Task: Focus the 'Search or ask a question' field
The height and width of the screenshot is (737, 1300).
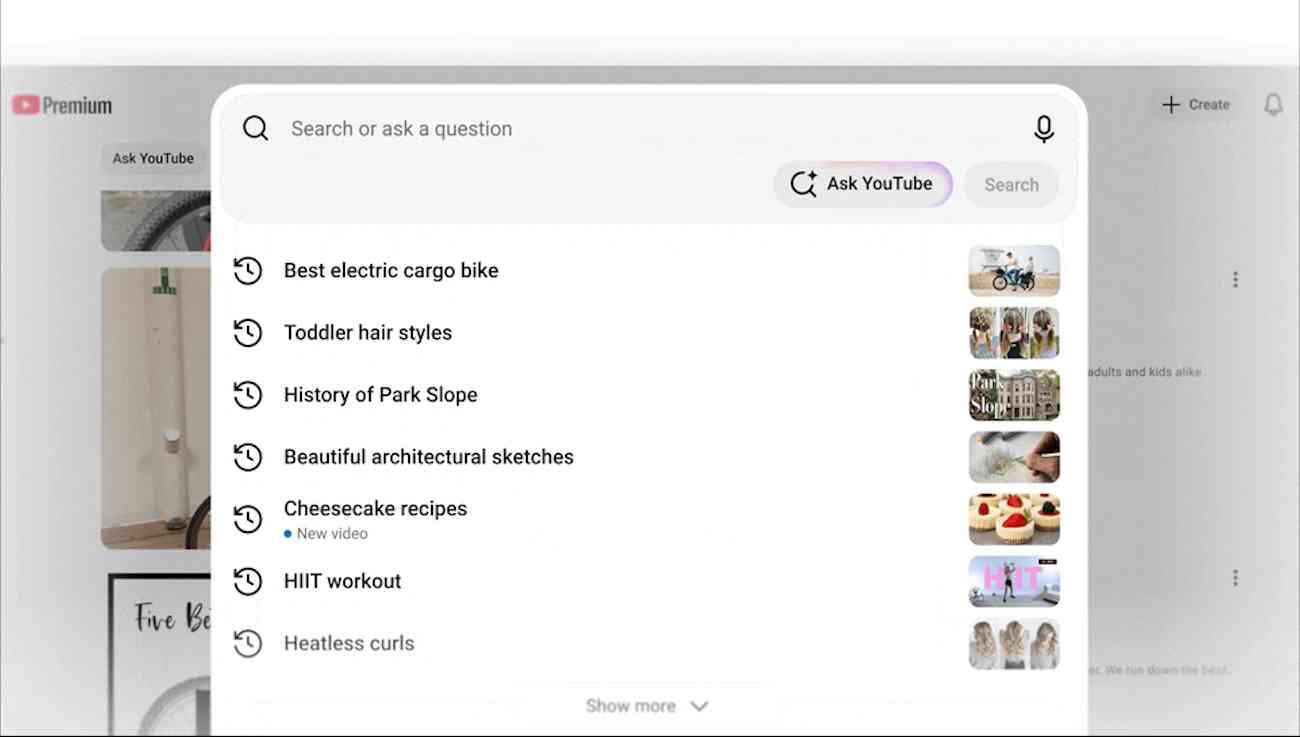Action: (650, 128)
